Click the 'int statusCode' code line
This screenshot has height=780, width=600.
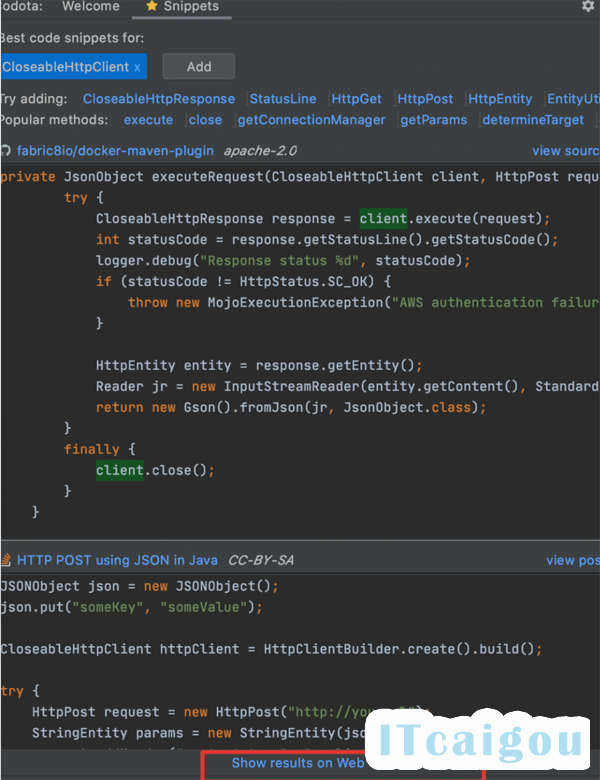tap(326, 240)
